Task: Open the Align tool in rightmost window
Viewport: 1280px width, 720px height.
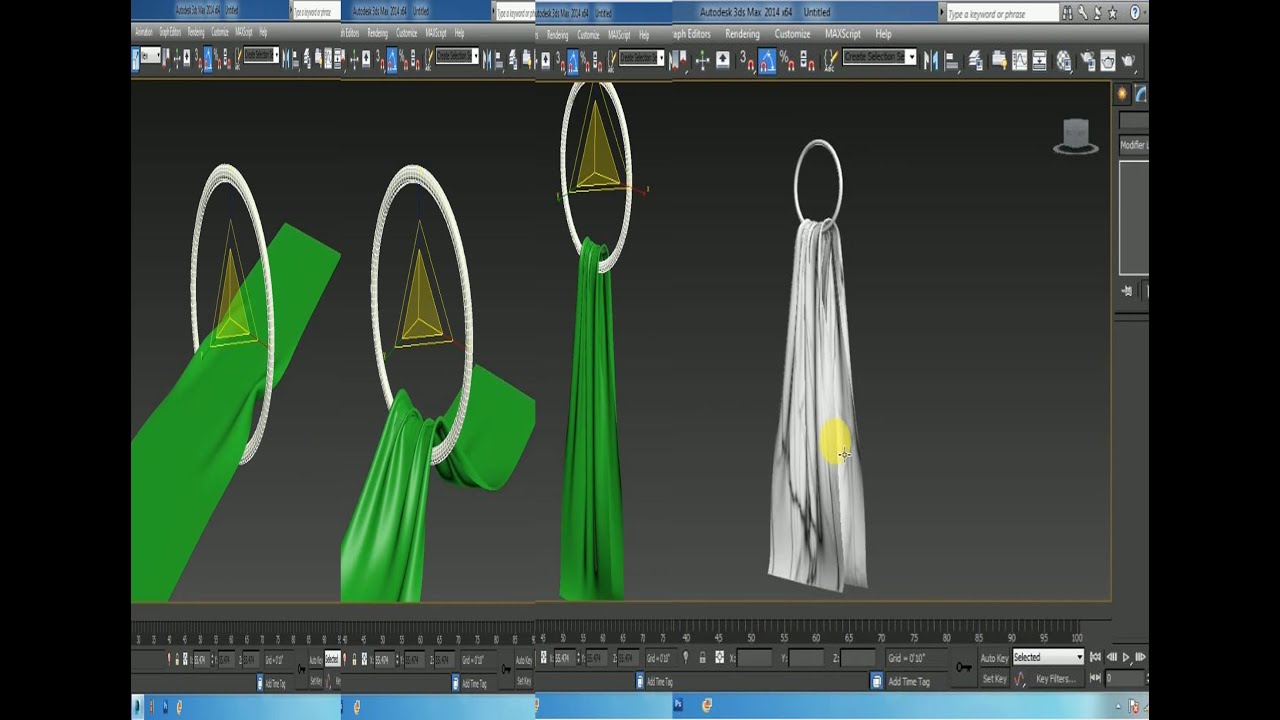Action: 951,60
